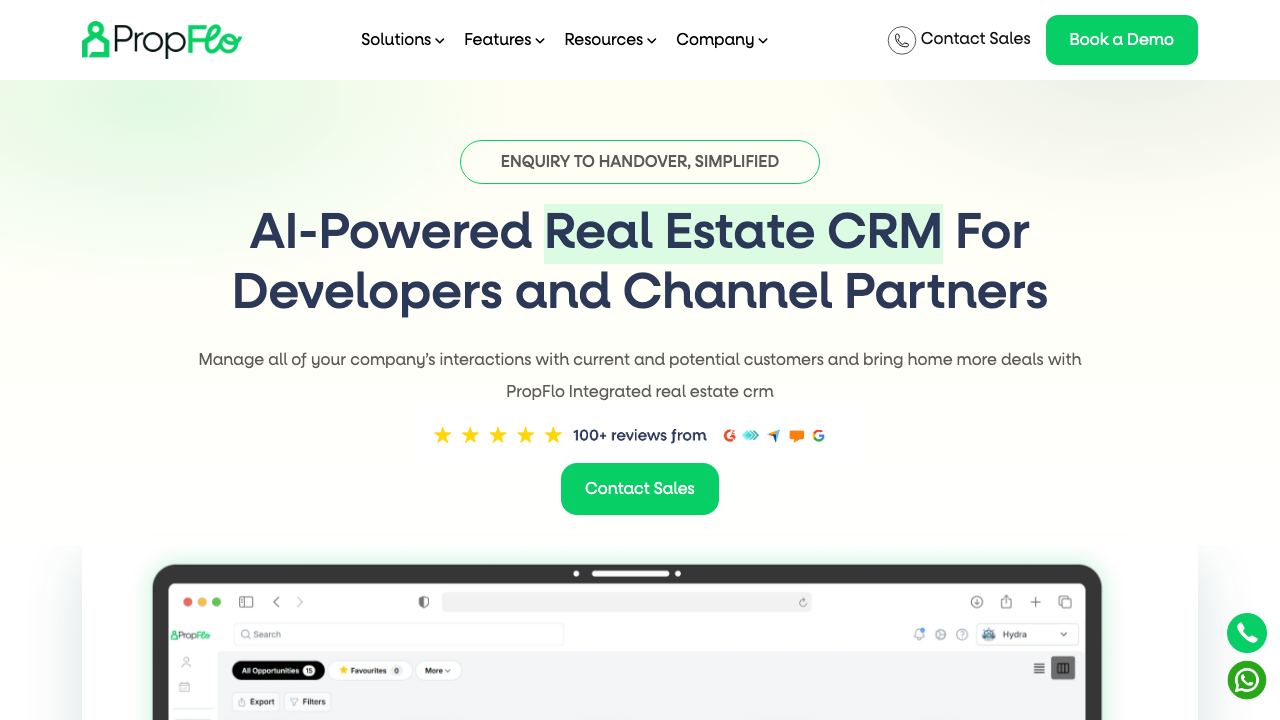Click the PropFlo logo in the header
Screen dimensions: 1280x720
point(162,40)
